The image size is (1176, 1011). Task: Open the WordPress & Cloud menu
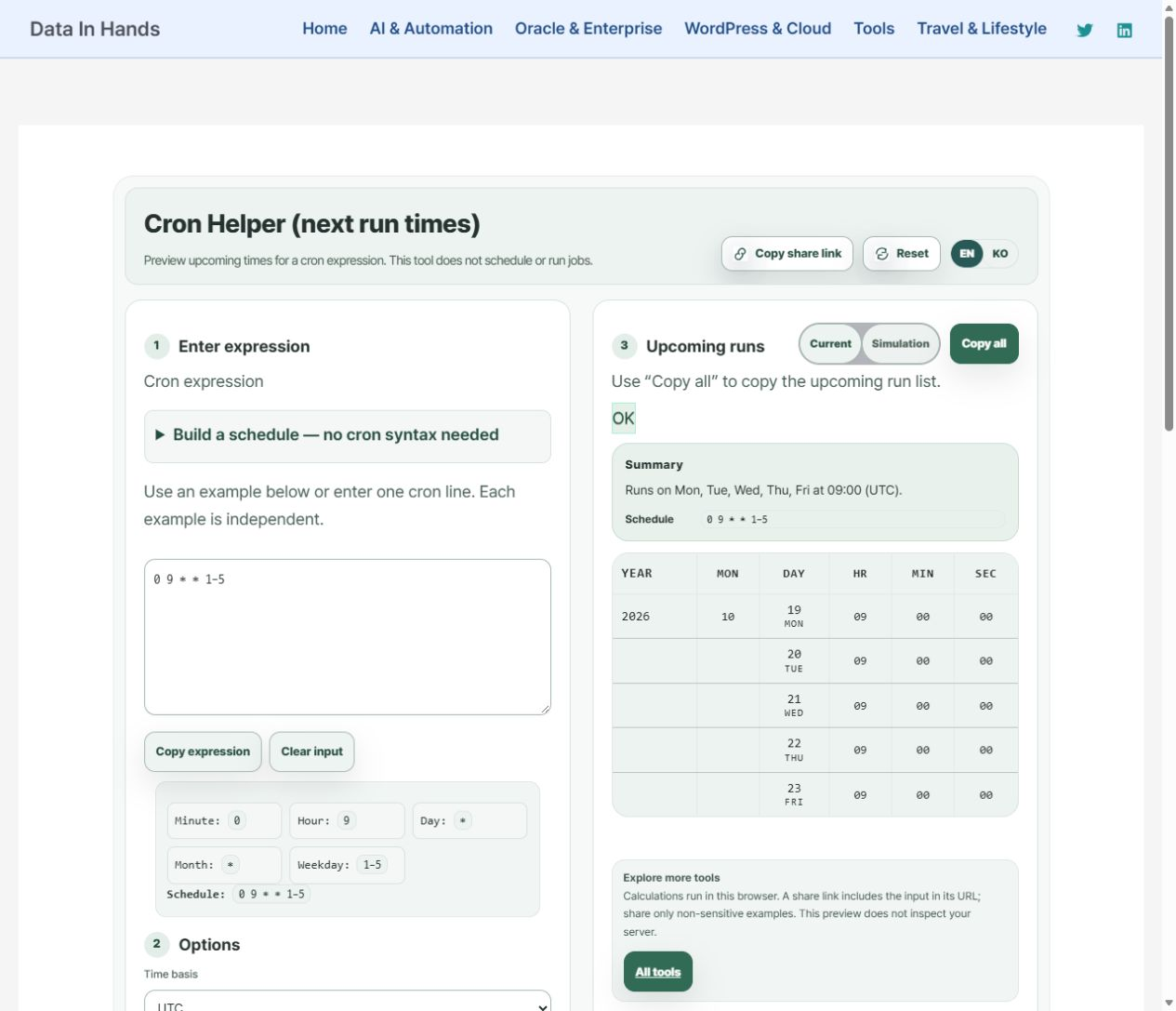(758, 29)
